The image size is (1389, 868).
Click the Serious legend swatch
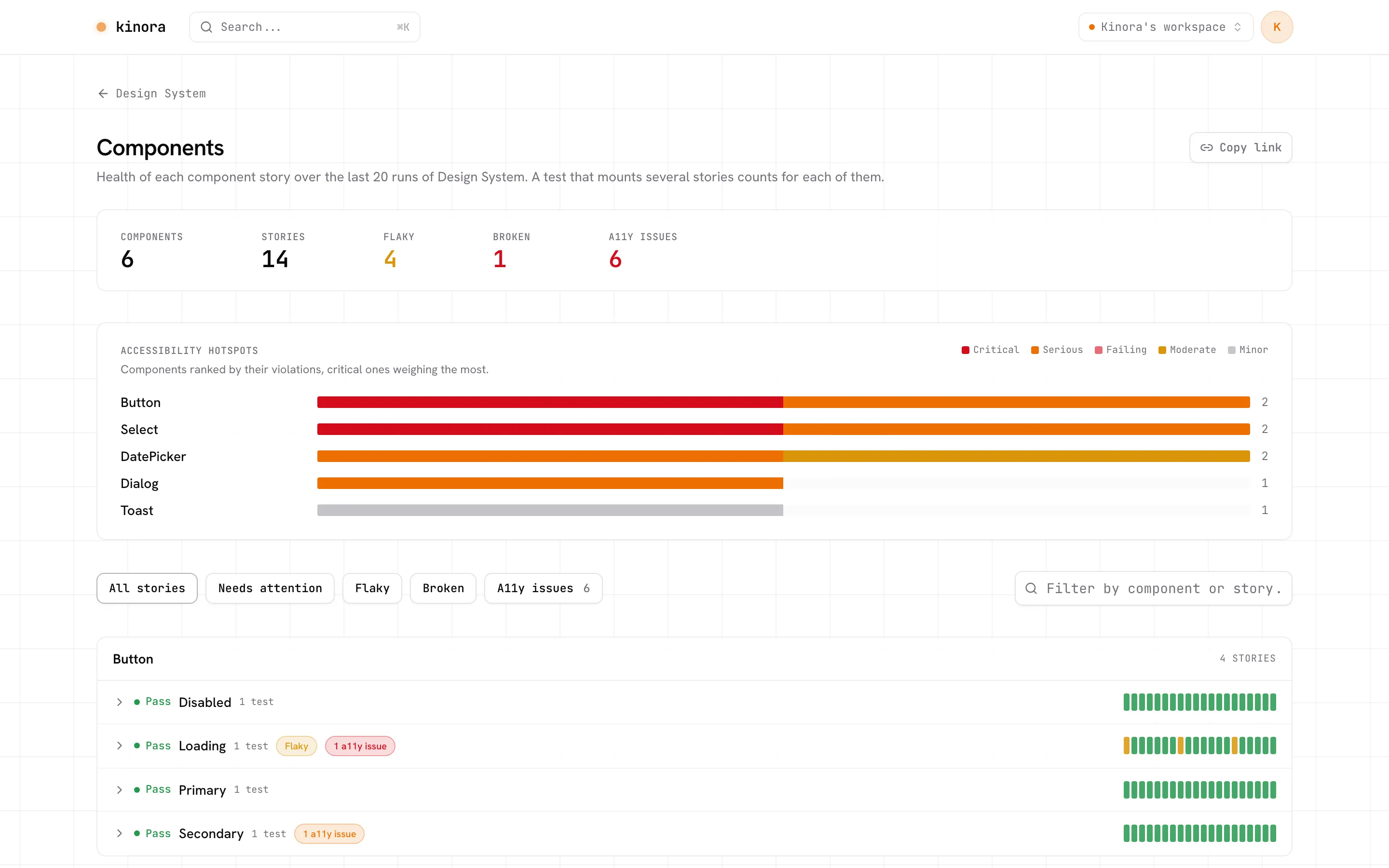coord(1035,350)
